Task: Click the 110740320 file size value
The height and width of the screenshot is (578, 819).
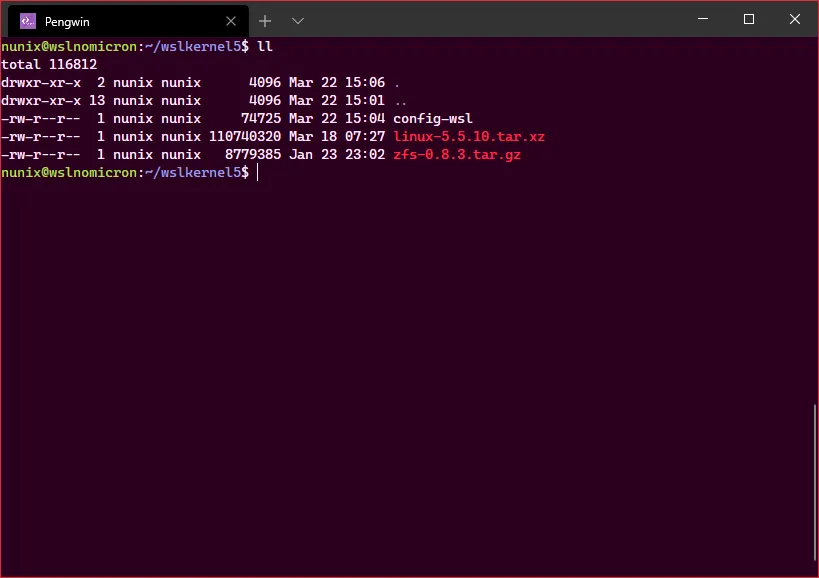Action: 245,136
